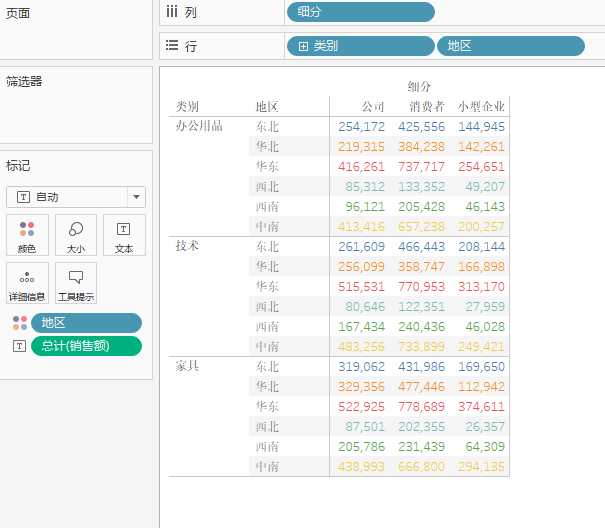Image resolution: width=605 pixels, height=528 pixels.
Task: Select the 细分 pill on the columns shelf
Action: pos(361,12)
